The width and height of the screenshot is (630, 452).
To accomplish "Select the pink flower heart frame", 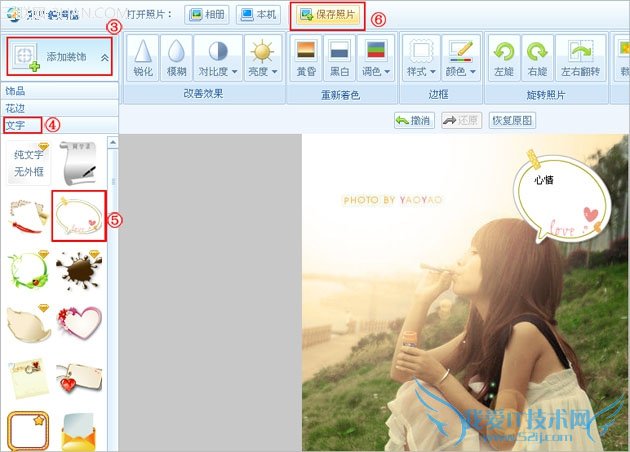I will 79,323.
